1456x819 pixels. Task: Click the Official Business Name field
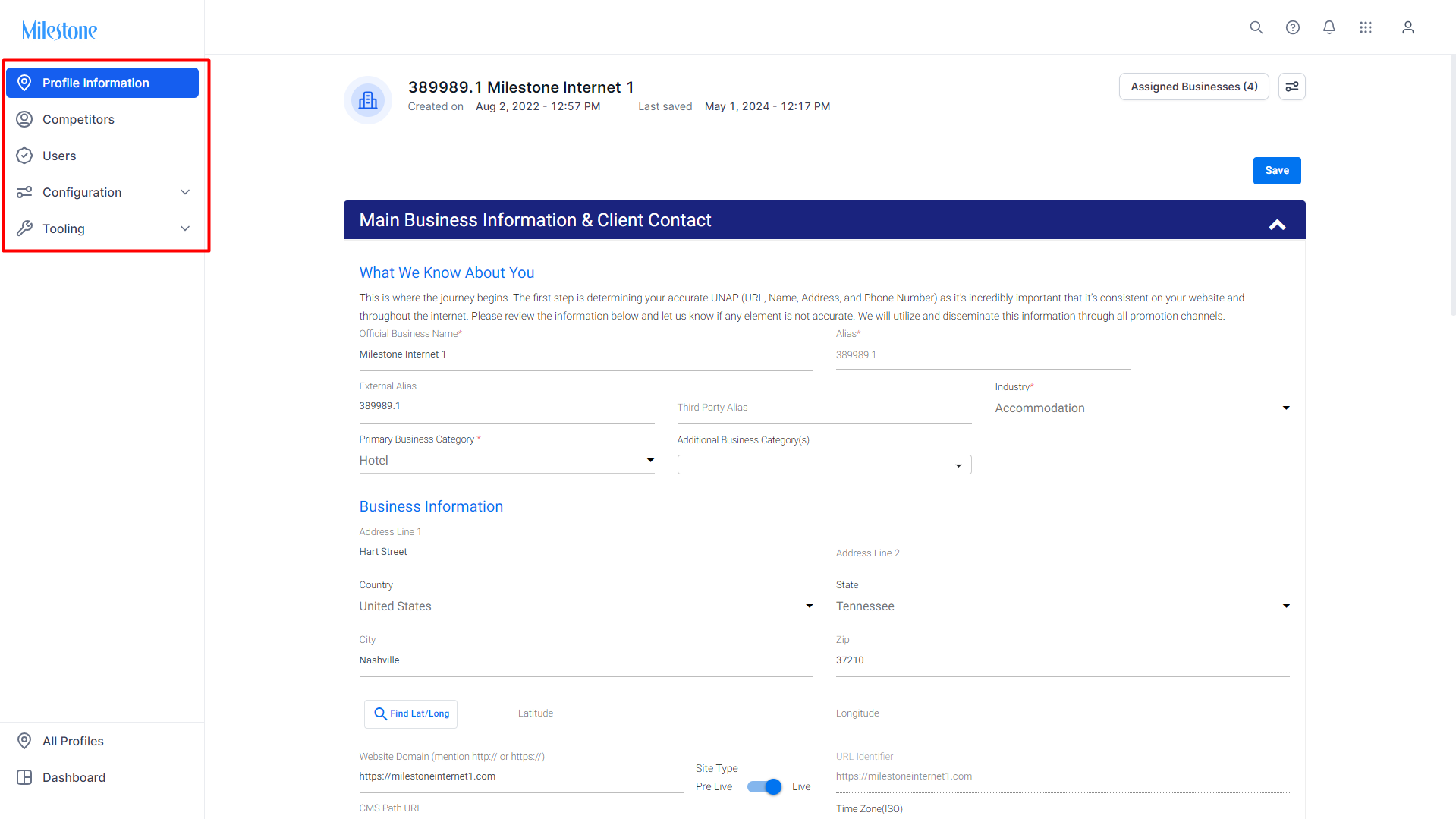tap(586, 355)
